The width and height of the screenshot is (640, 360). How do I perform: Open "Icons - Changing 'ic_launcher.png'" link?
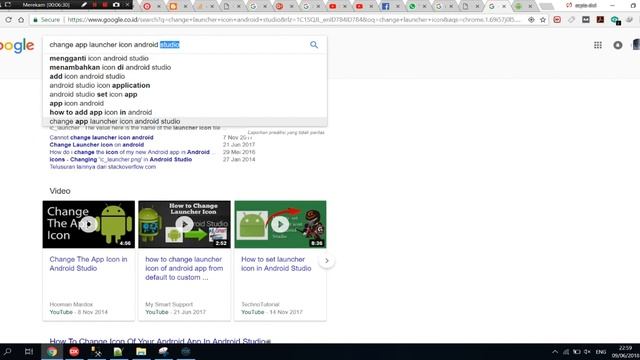tap(120, 160)
